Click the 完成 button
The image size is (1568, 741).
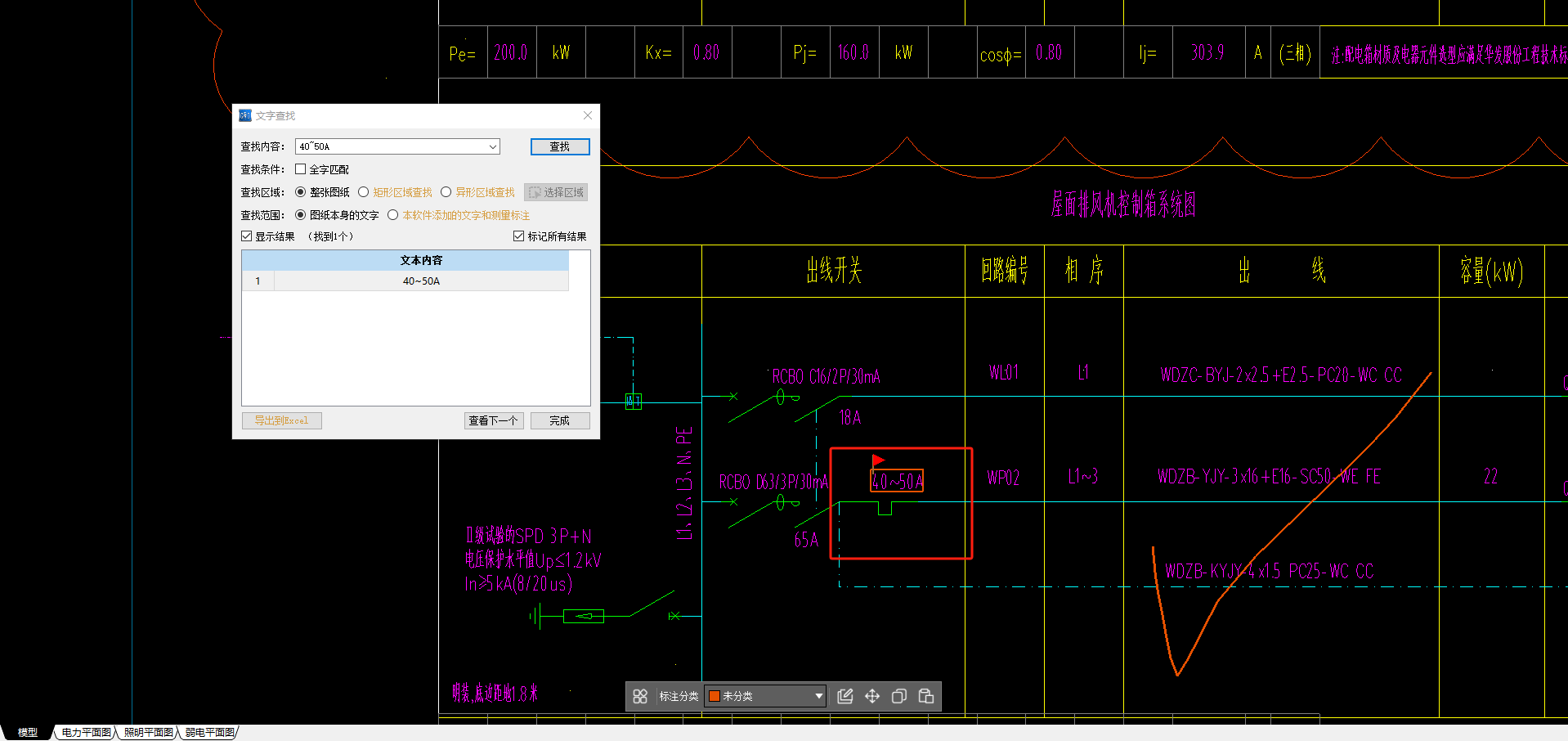click(560, 420)
